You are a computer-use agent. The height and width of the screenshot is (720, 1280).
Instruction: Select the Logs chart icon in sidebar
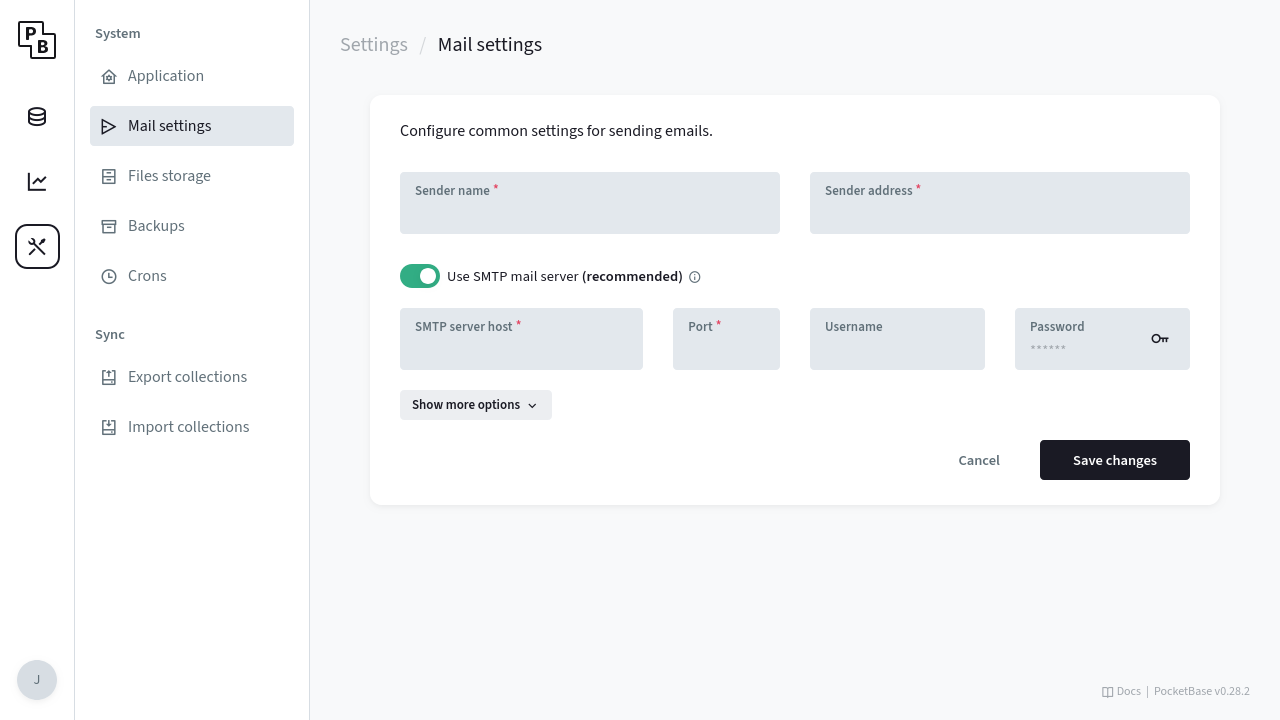pyautogui.click(x=37, y=181)
